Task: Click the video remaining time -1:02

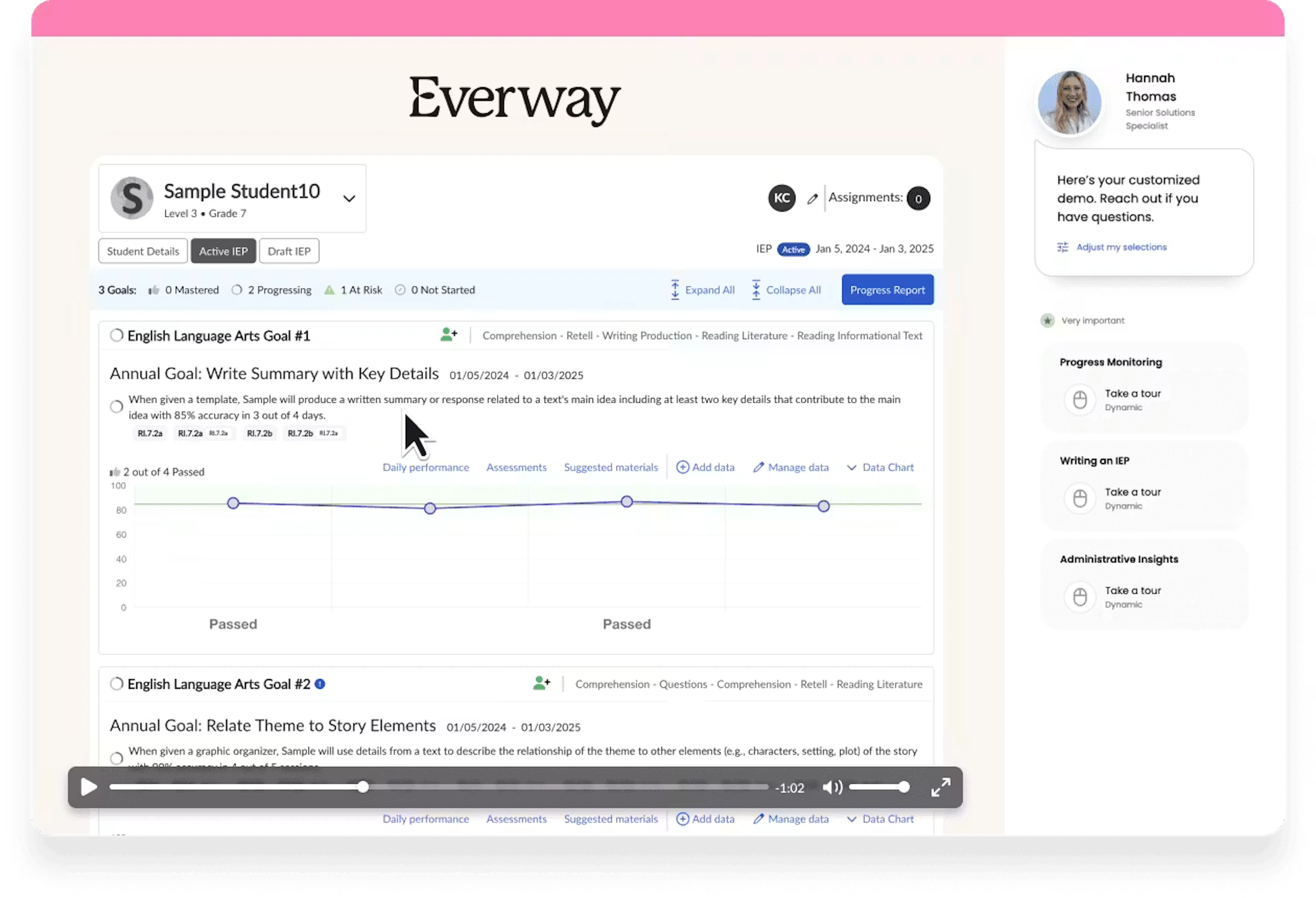Action: [790, 788]
